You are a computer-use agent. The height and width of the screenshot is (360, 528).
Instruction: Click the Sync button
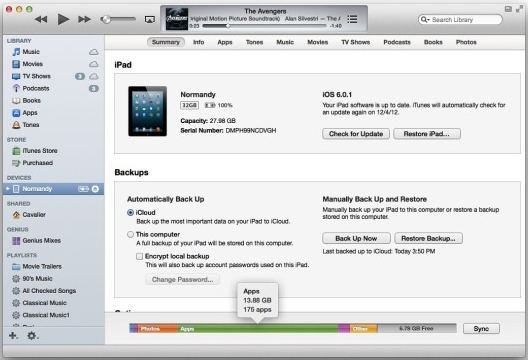[481, 328]
